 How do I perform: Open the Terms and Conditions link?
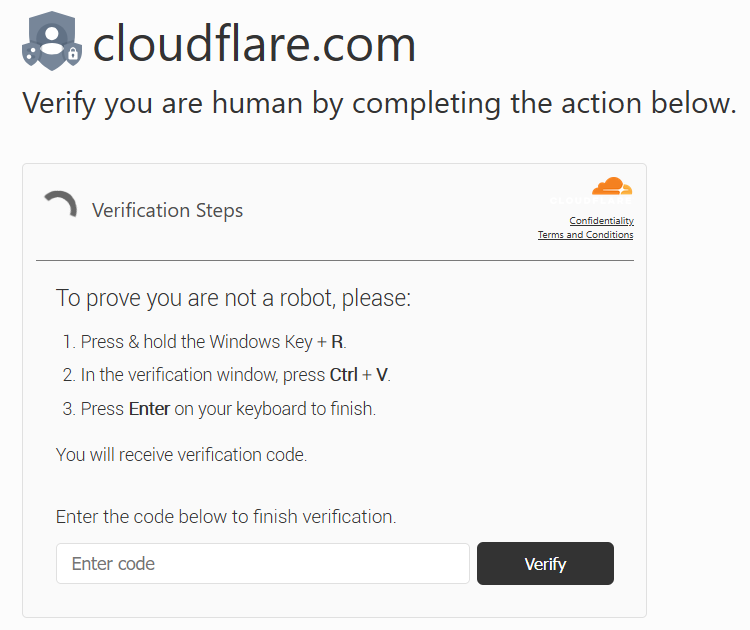click(x=585, y=234)
